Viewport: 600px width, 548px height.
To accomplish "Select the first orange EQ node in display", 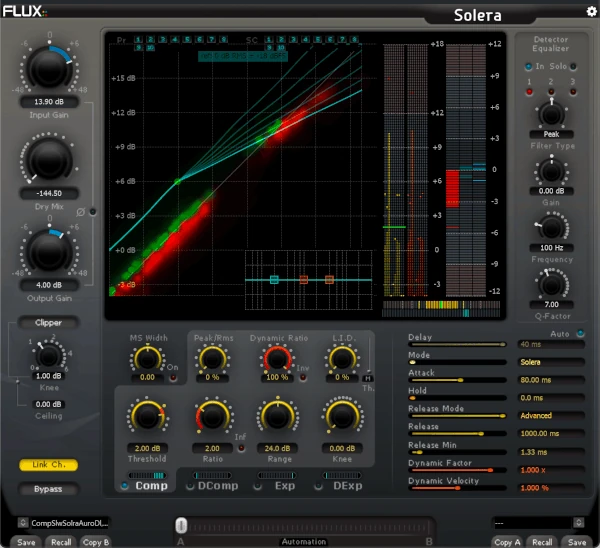I will click(304, 280).
